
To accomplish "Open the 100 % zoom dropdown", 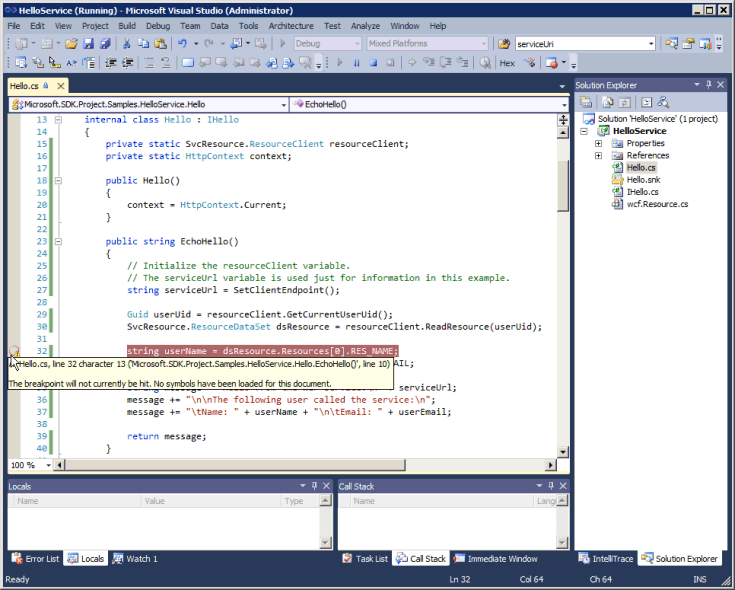I will (x=48, y=465).
